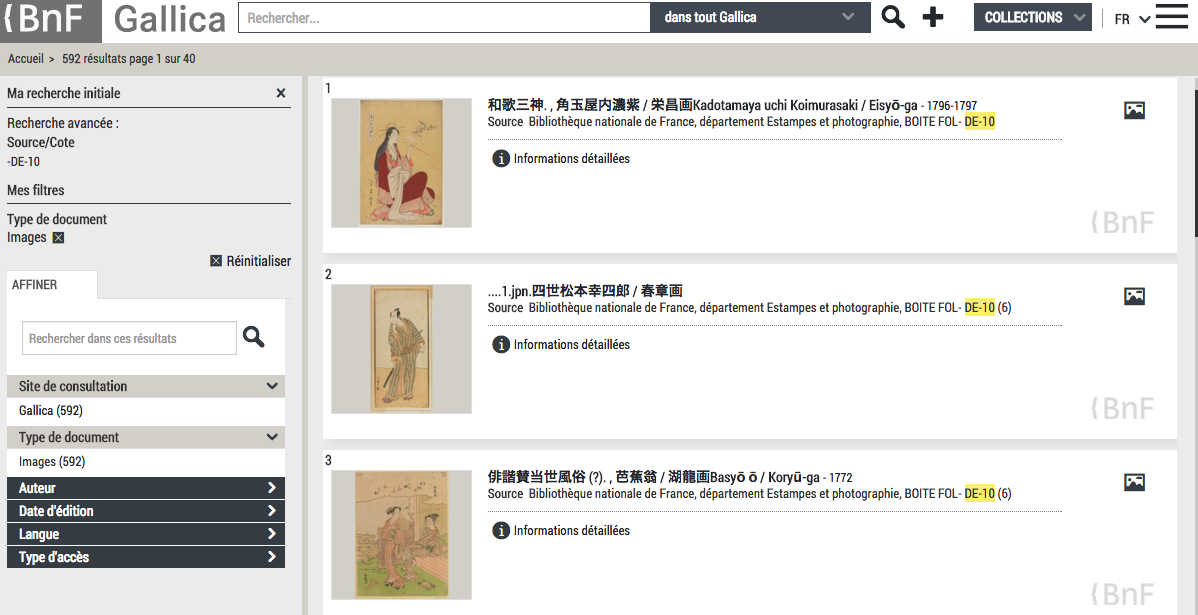Click the info icon for the Basyō ō result
Image resolution: width=1198 pixels, height=615 pixels.
pyautogui.click(x=500, y=530)
